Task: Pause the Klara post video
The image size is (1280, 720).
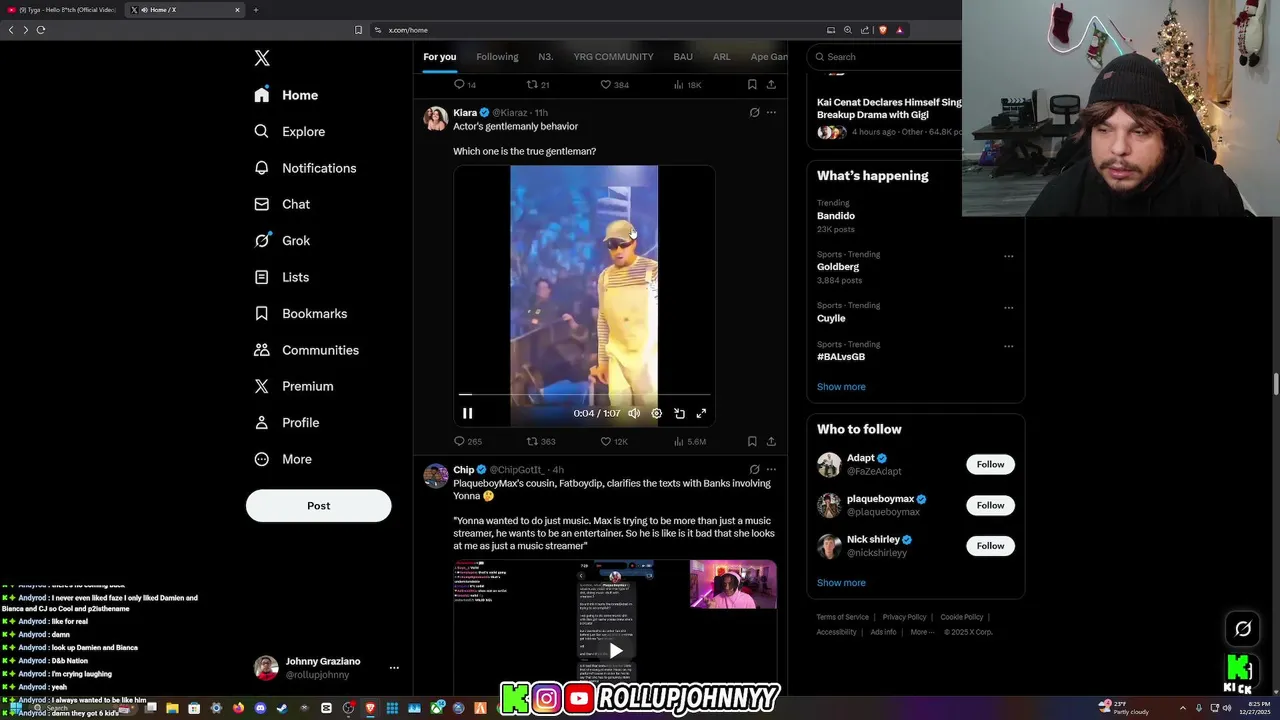Action: tap(467, 413)
